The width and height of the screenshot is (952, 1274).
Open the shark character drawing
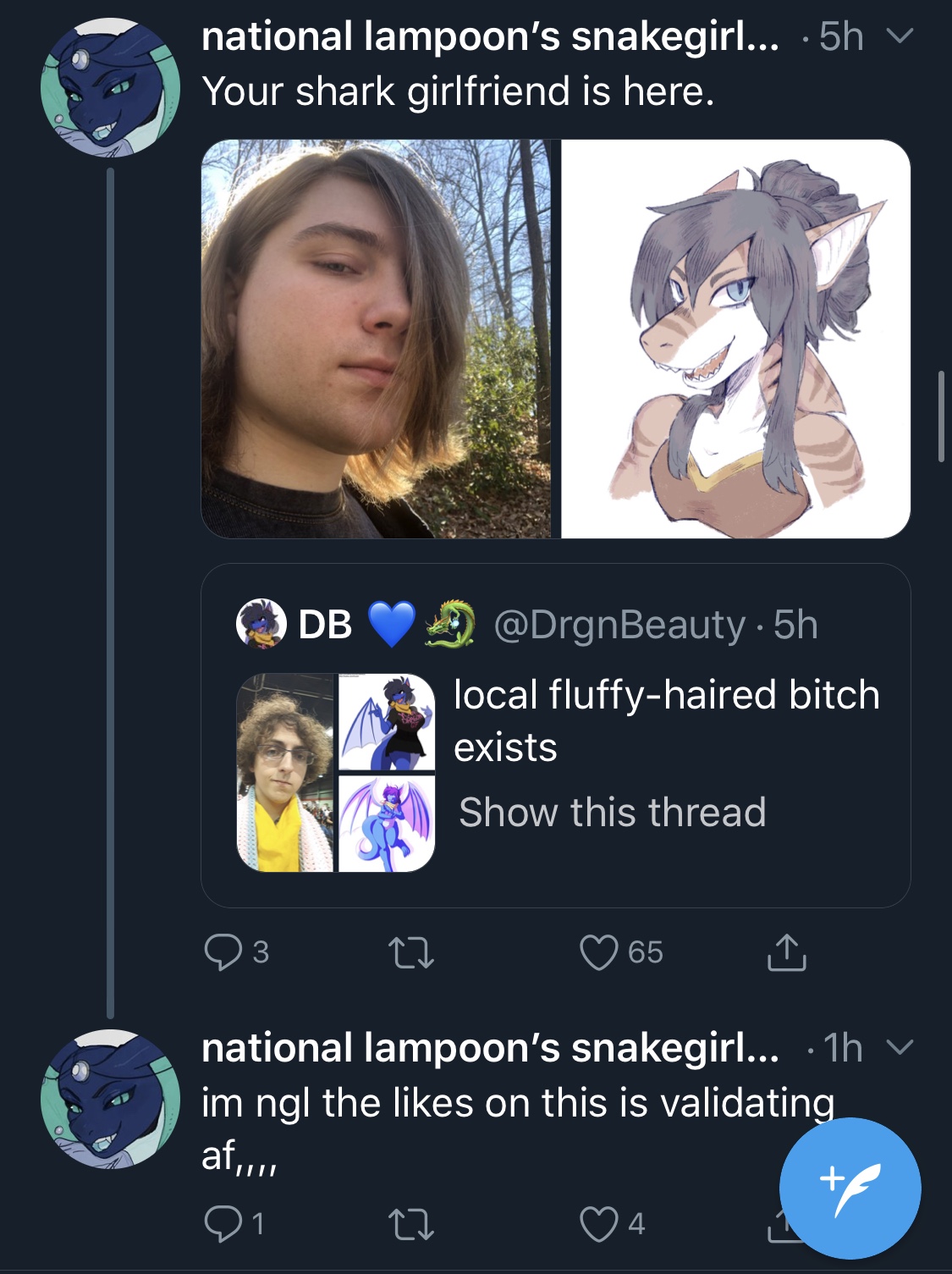pyautogui.click(x=735, y=339)
